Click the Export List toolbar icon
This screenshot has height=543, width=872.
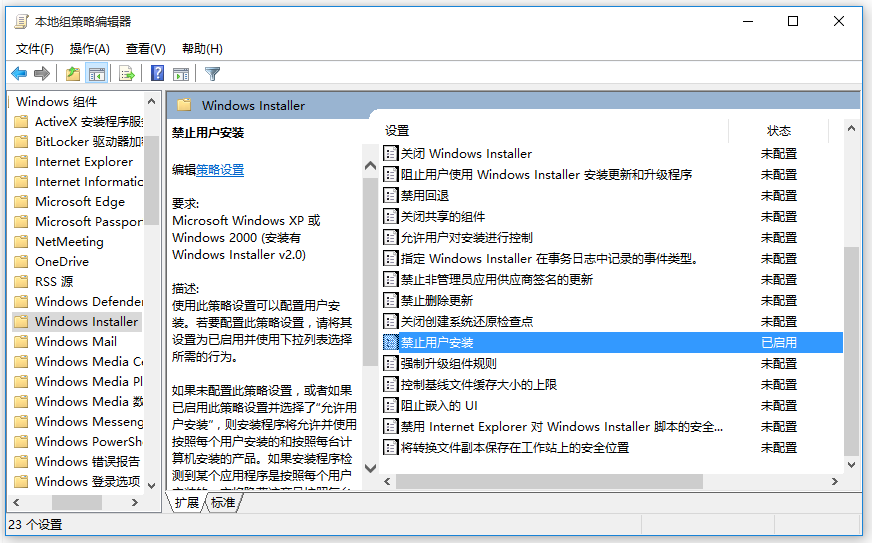coord(127,73)
